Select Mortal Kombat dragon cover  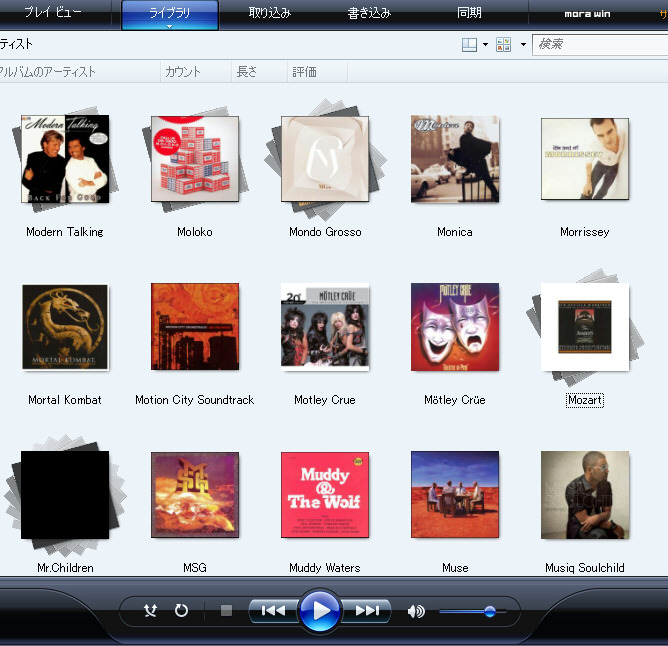(x=65, y=327)
